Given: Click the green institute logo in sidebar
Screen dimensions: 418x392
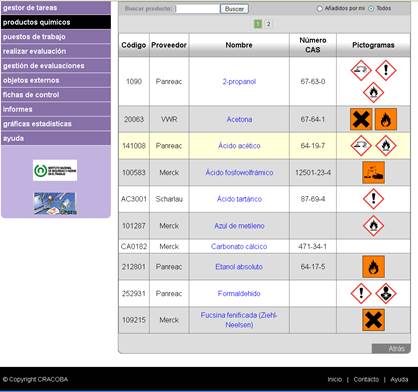Looking at the screenshot, I should pyautogui.click(x=55, y=170).
